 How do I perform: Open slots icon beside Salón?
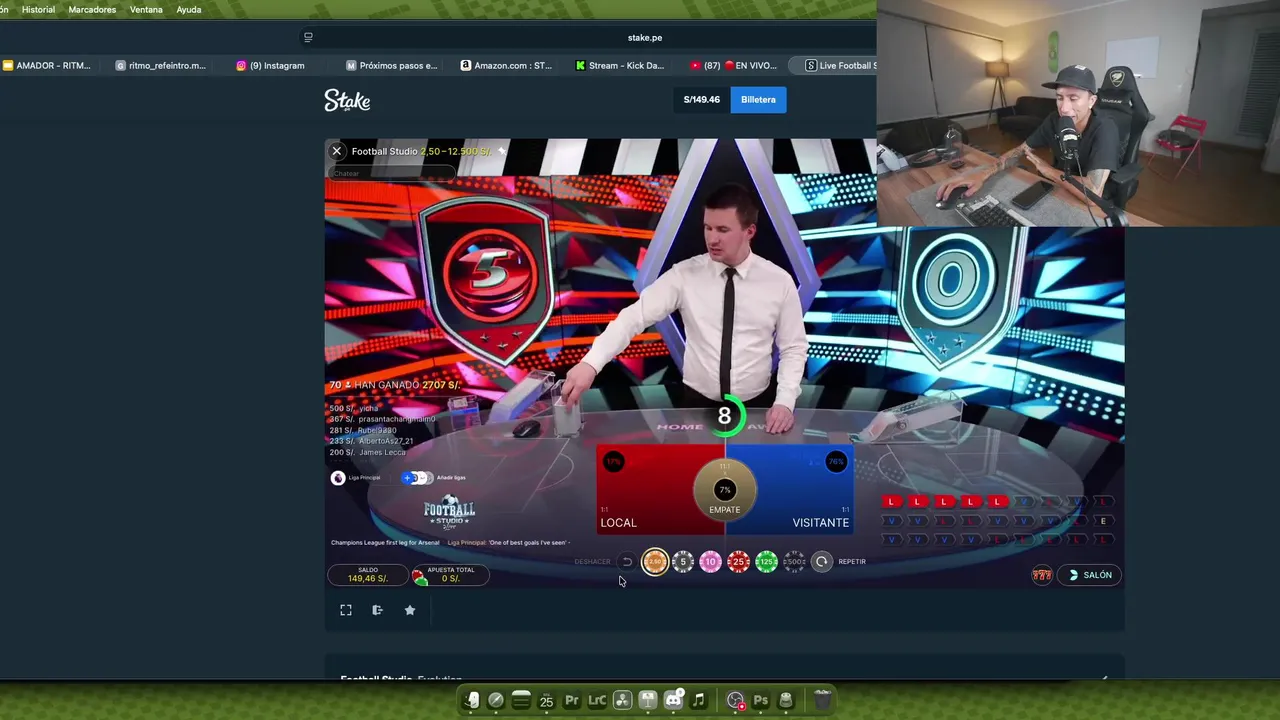tap(1042, 575)
